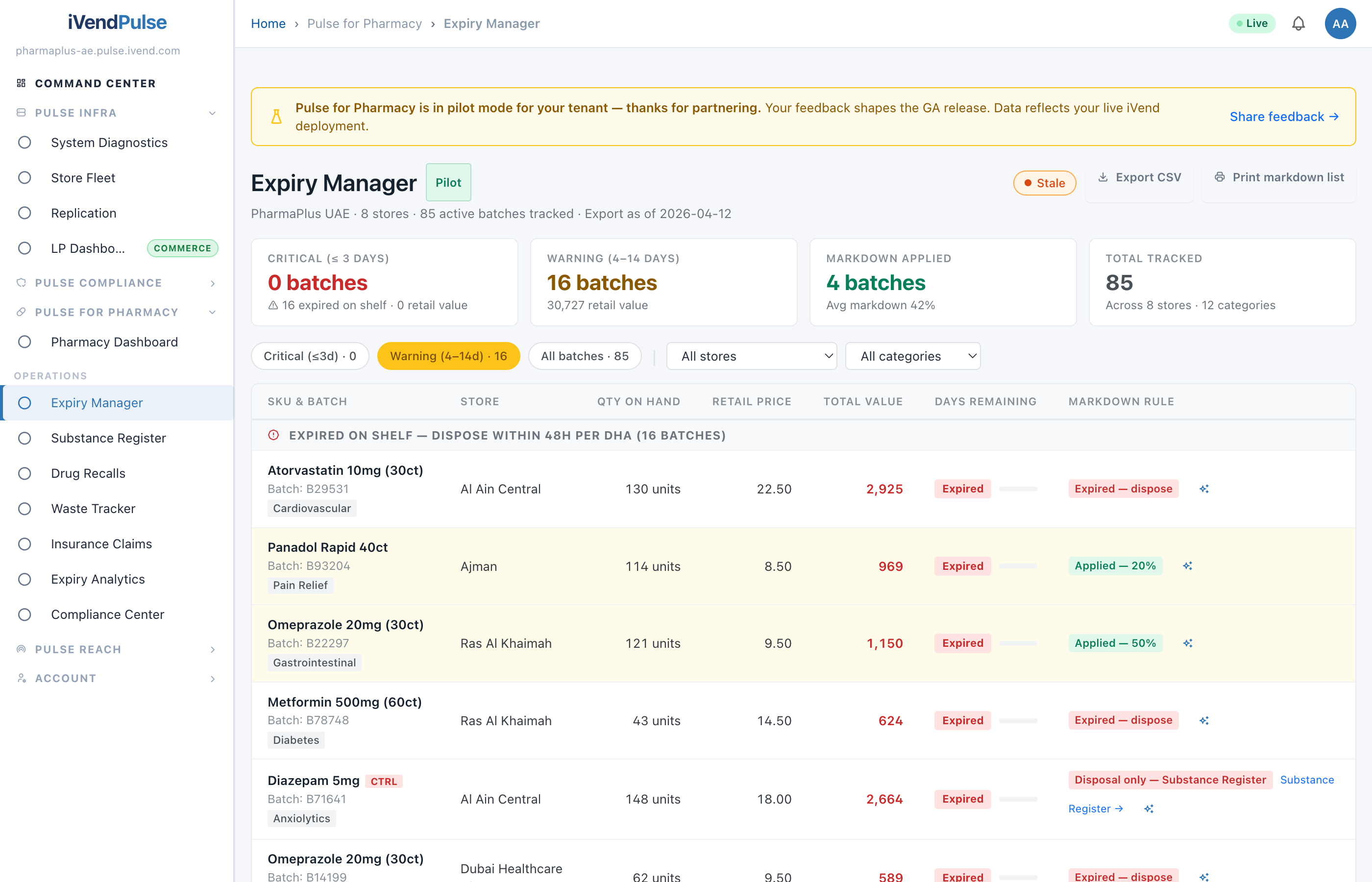Open the All stores dropdown
The height and width of the screenshot is (882, 1372).
(751, 356)
